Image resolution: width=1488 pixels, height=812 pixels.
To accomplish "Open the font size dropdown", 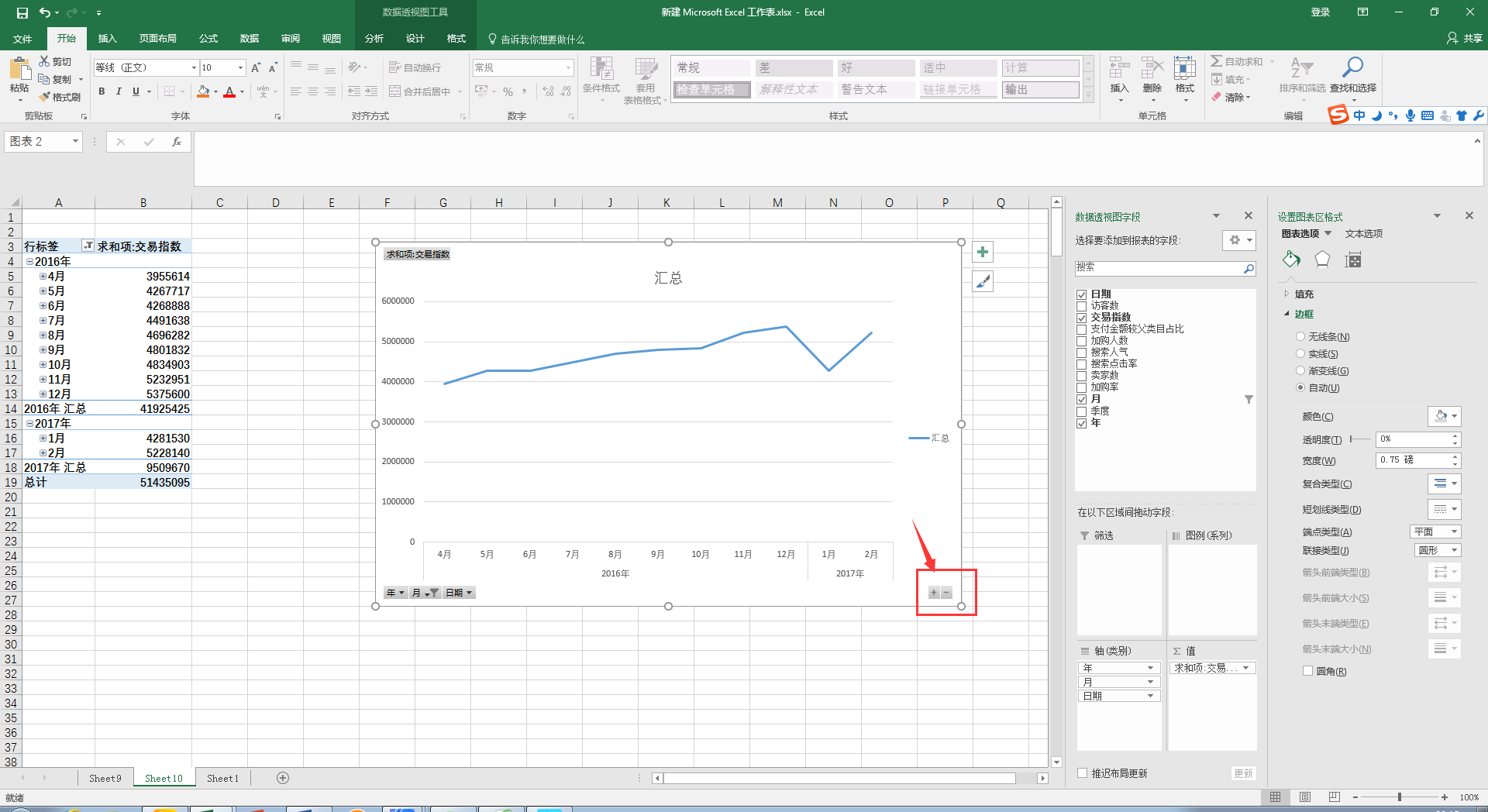I will pos(240,68).
